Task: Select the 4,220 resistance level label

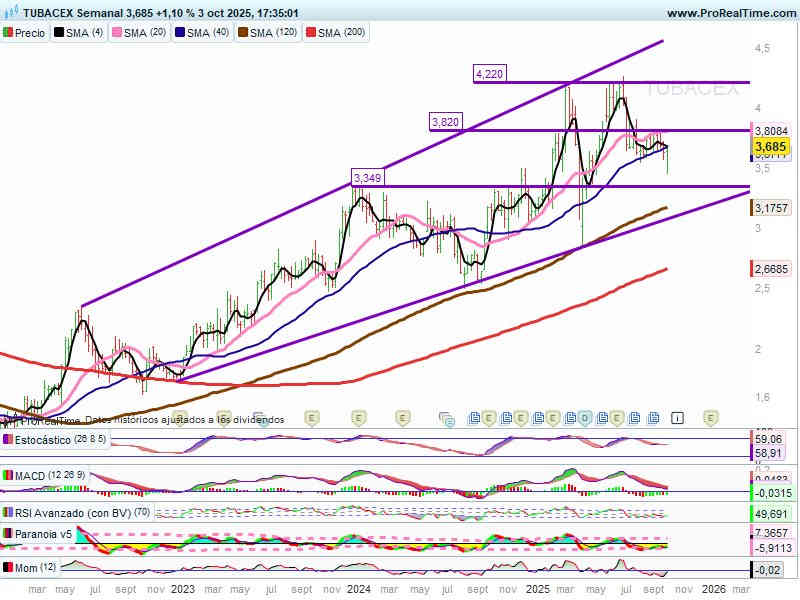Action: 489,74
